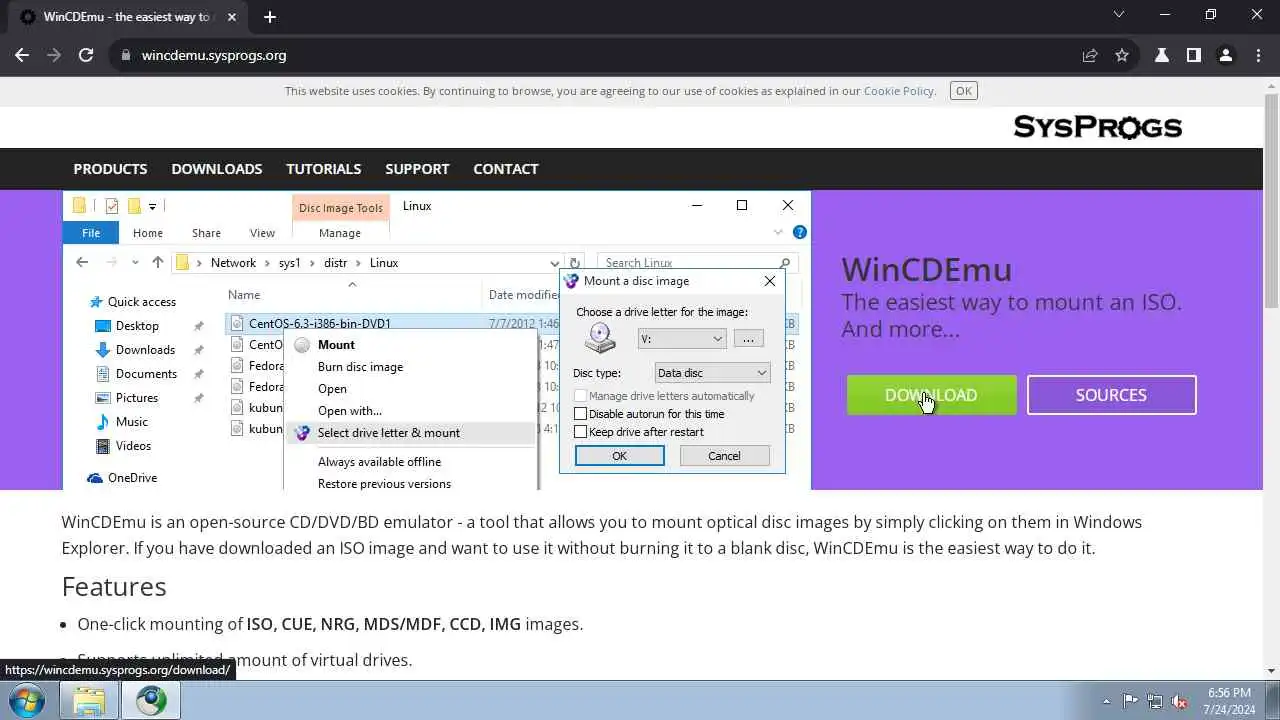The height and width of the screenshot is (720, 1280).
Task: Share this page using the share icon
Action: click(x=1090, y=55)
